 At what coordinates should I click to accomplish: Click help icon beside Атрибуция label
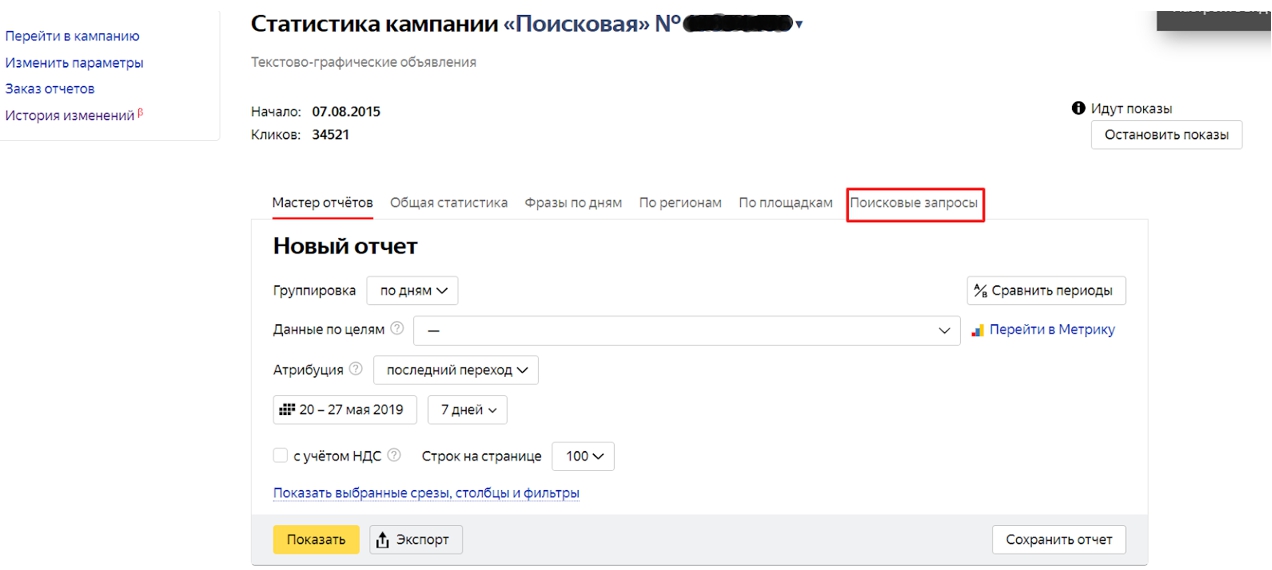(356, 370)
